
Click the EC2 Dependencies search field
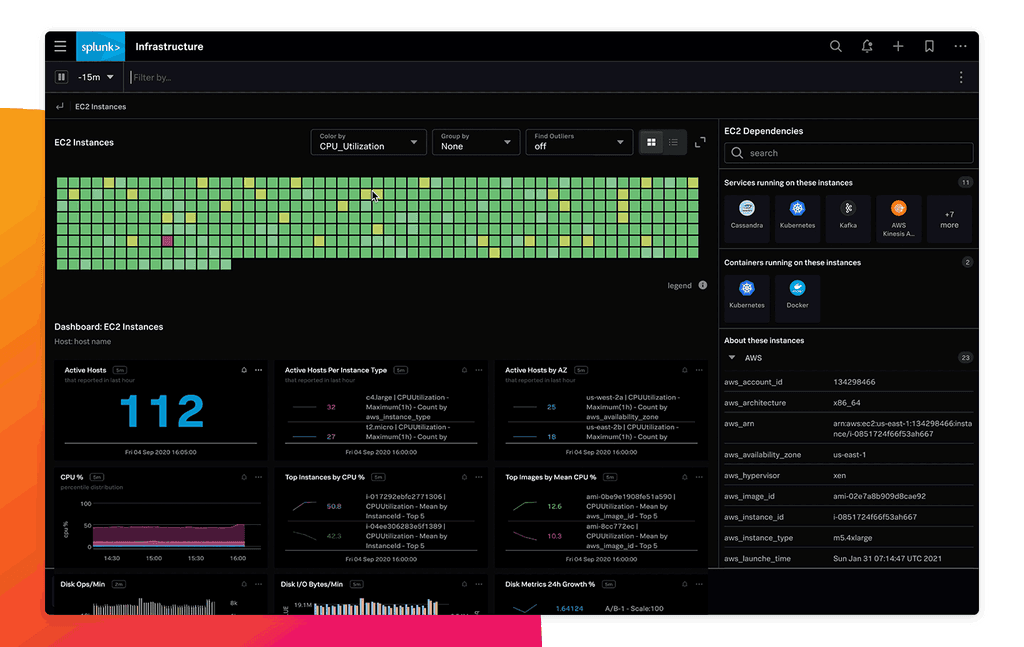pos(848,152)
